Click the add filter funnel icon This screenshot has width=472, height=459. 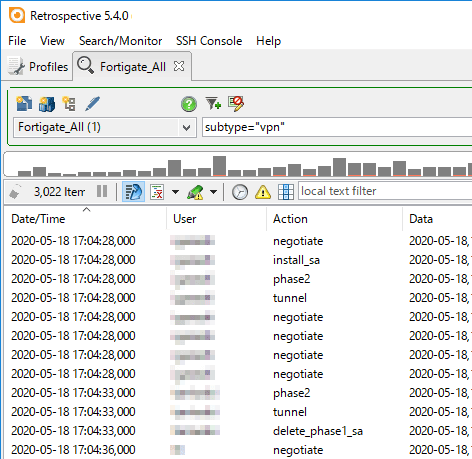point(213,104)
